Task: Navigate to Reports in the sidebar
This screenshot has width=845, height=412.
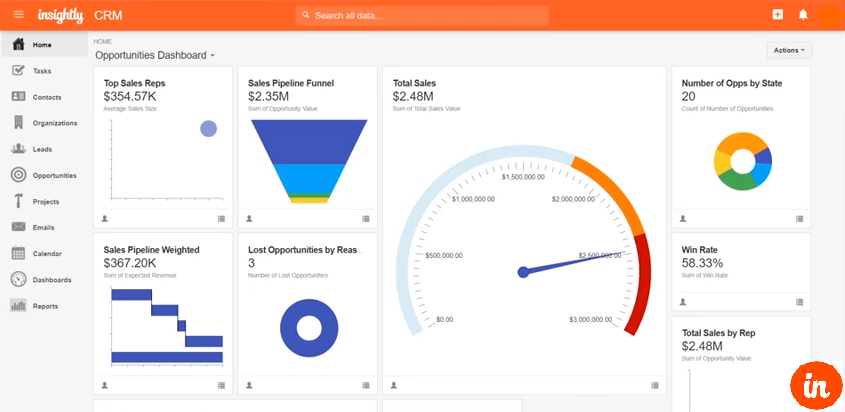Action: (45, 306)
